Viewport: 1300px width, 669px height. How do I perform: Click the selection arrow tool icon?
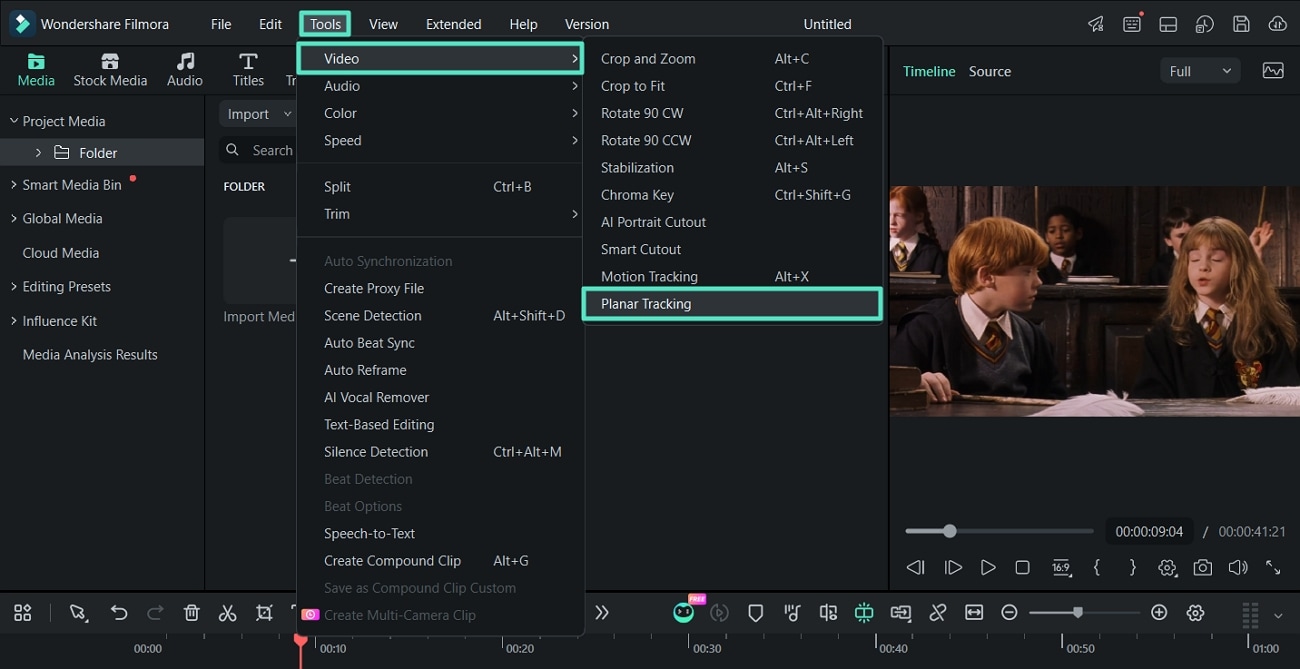click(78, 613)
